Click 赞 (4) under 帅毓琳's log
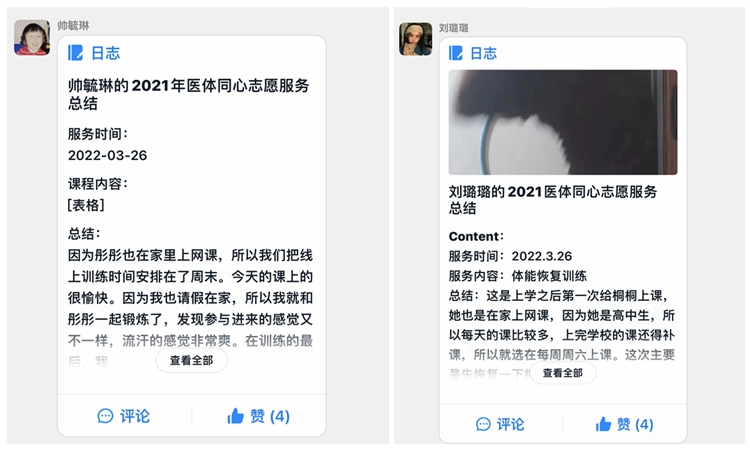The width and height of the screenshot is (750, 451). click(x=270, y=416)
